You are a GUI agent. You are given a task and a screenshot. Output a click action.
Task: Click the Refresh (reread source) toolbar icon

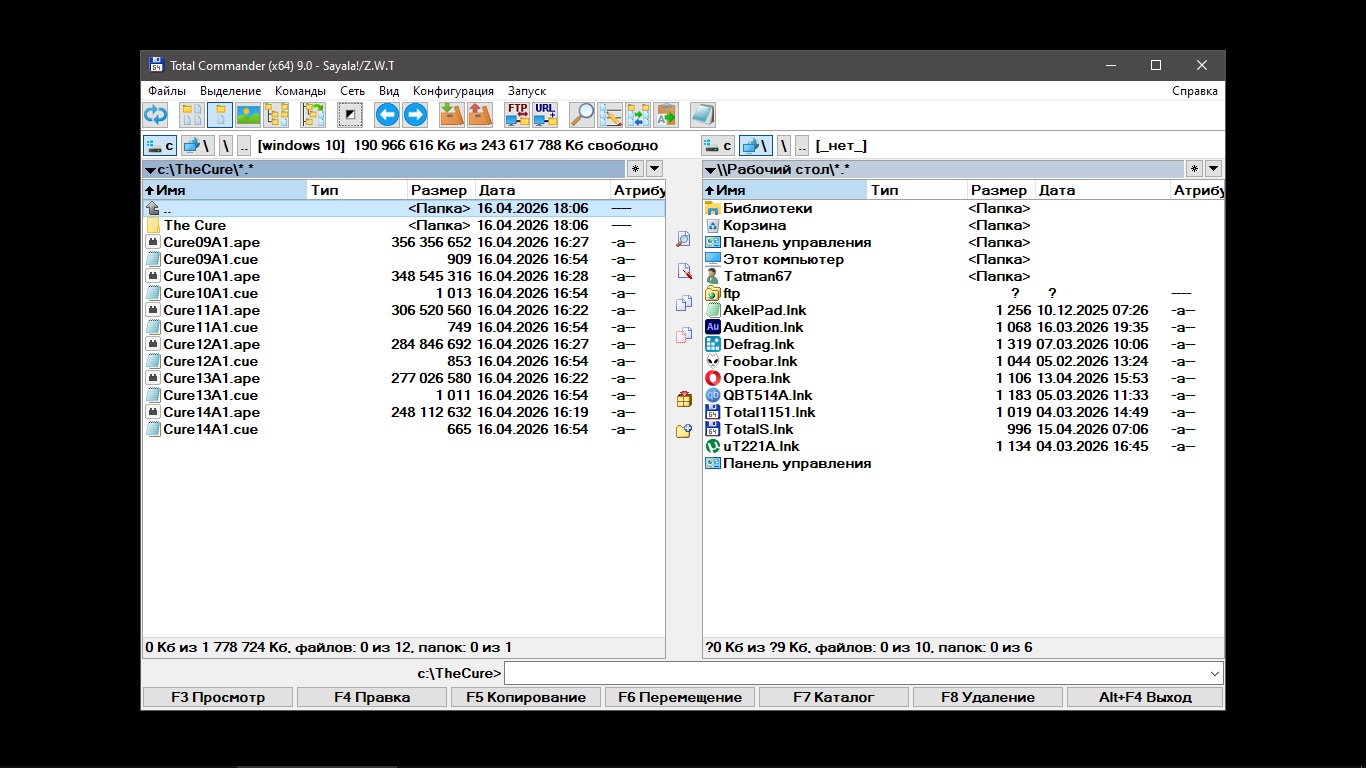(155, 115)
